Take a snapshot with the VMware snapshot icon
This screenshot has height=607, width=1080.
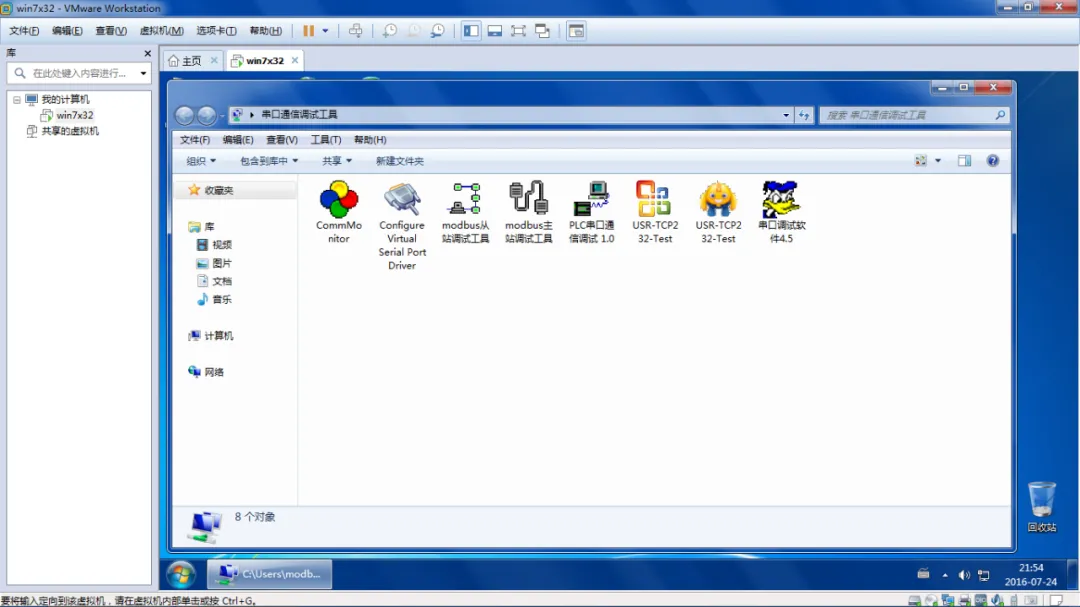[x=390, y=30]
